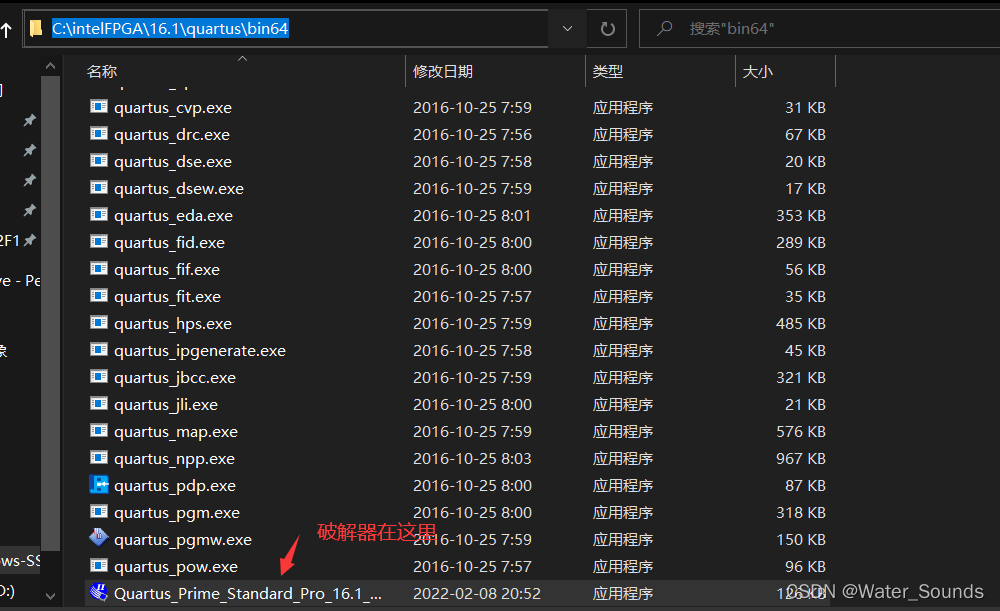Click the quartus_map.exe file icon
The width and height of the screenshot is (1000, 611).
(99, 431)
